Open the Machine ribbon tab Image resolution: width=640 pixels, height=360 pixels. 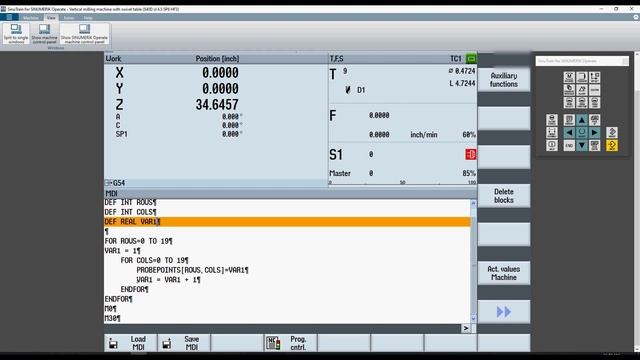point(31,18)
